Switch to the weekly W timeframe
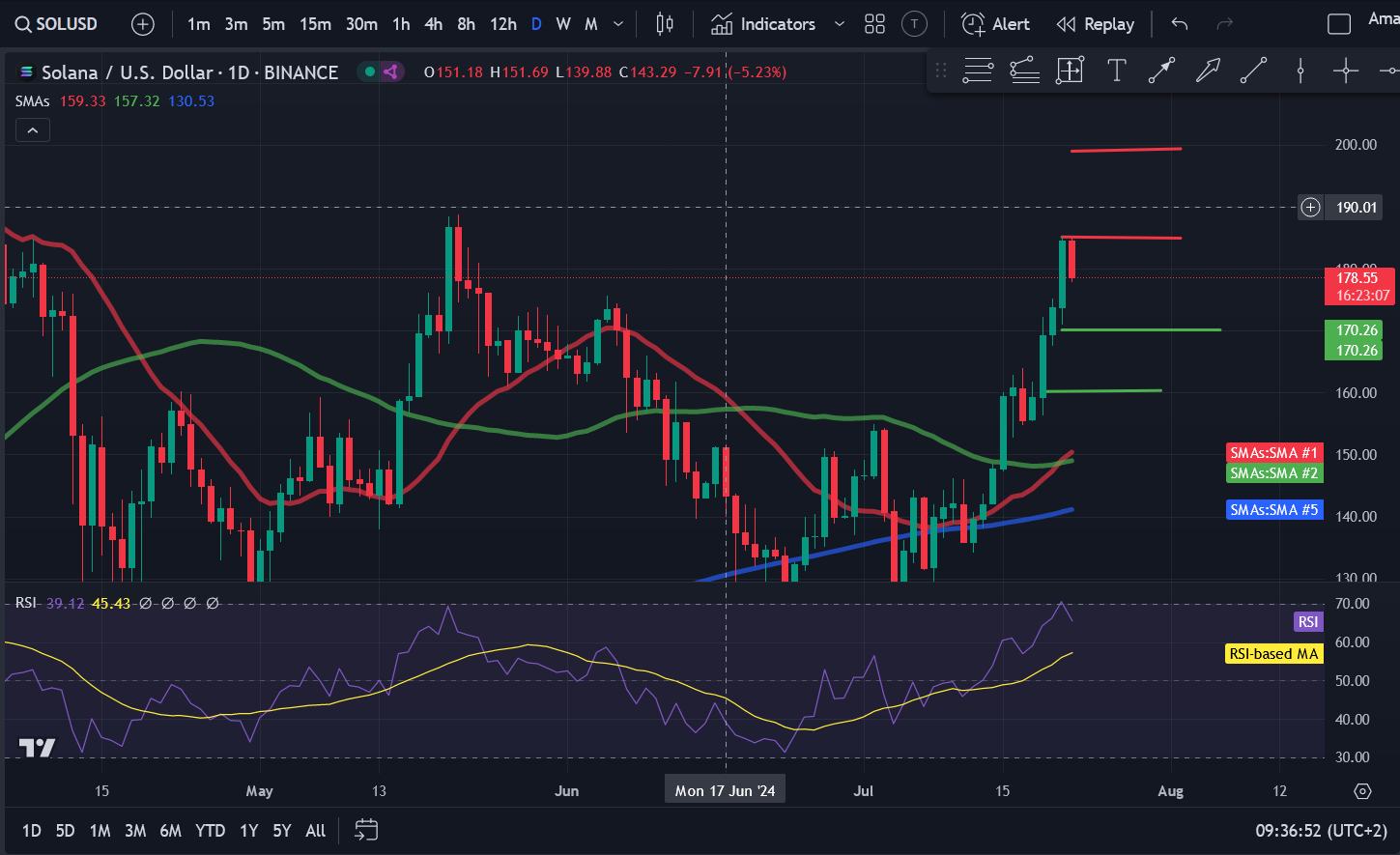 point(563,24)
